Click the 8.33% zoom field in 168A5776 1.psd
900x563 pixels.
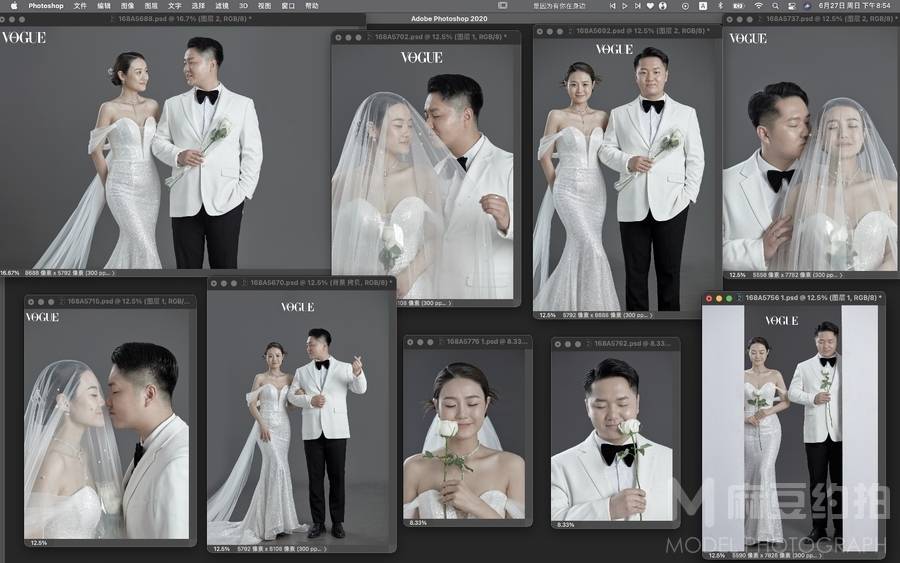click(418, 523)
